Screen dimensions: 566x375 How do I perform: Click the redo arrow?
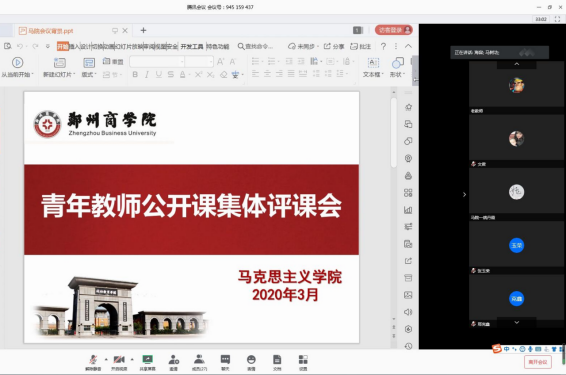[x=35, y=46]
